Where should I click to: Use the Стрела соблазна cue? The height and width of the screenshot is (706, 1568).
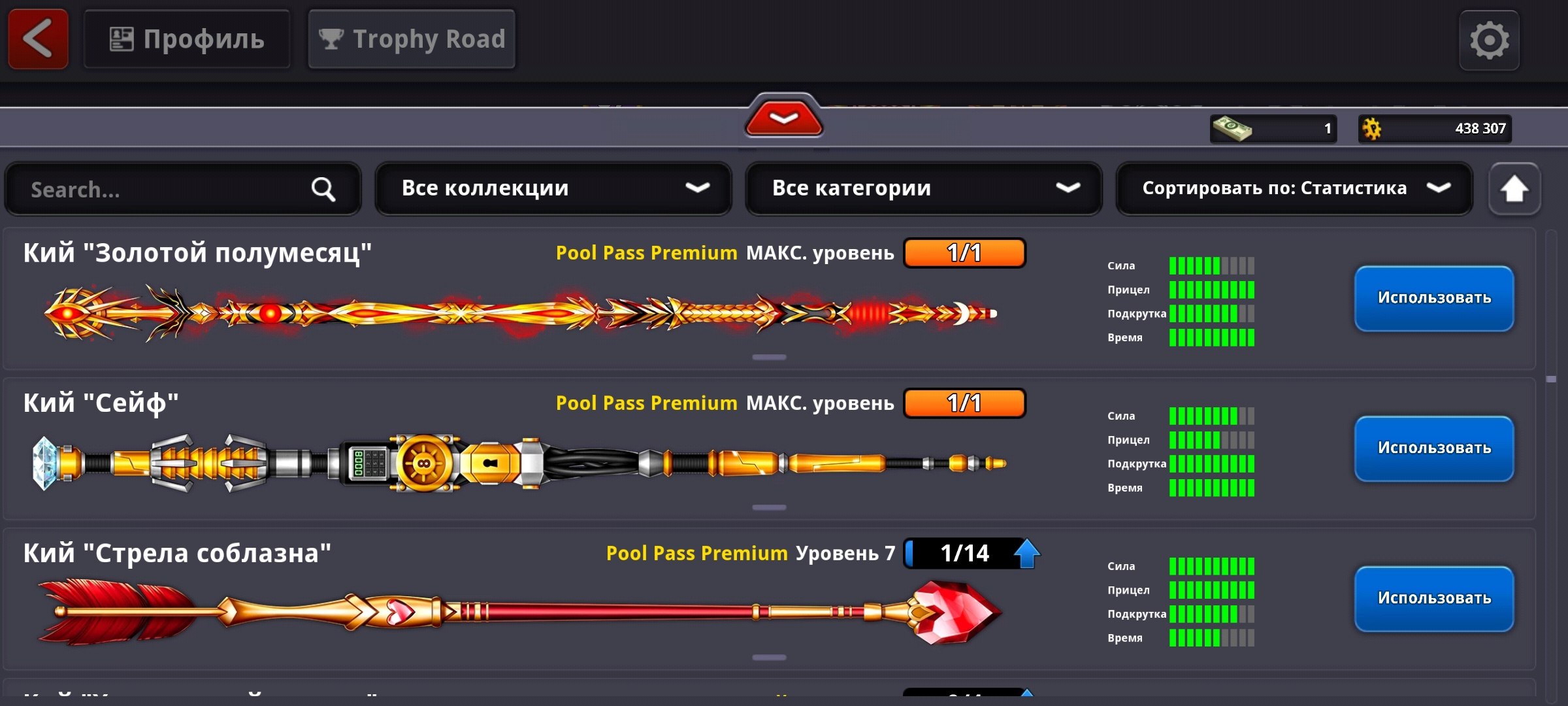pos(1434,599)
